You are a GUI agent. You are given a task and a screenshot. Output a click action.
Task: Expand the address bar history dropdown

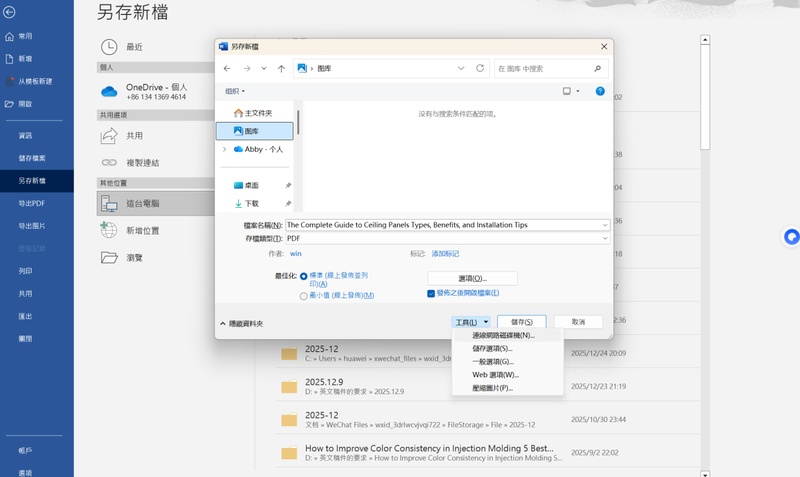[x=461, y=68]
